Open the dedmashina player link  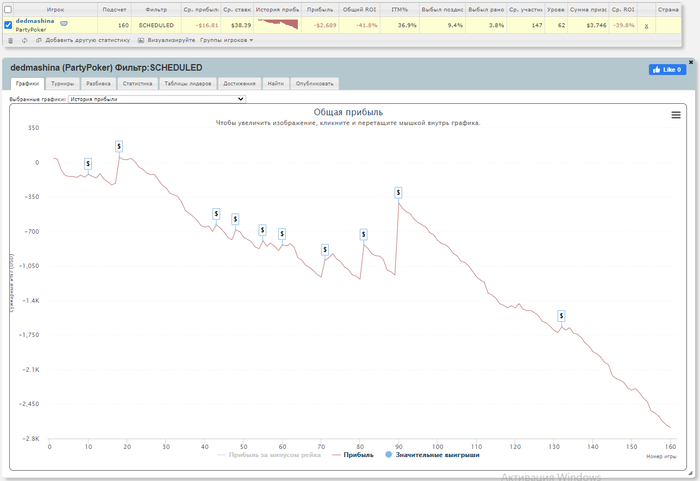pos(35,21)
